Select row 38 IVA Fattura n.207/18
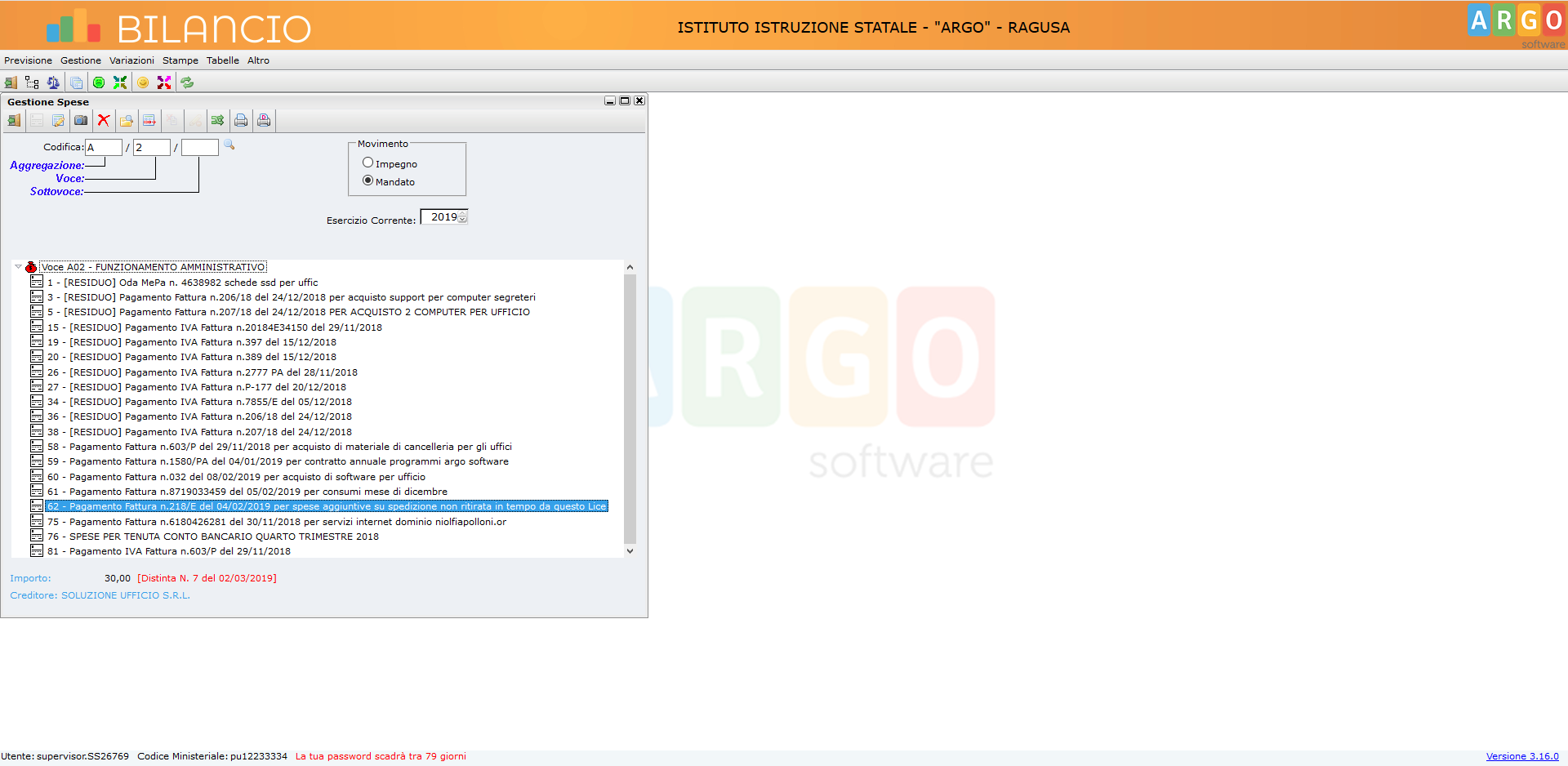The width and height of the screenshot is (1568, 766). [x=199, y=432]
